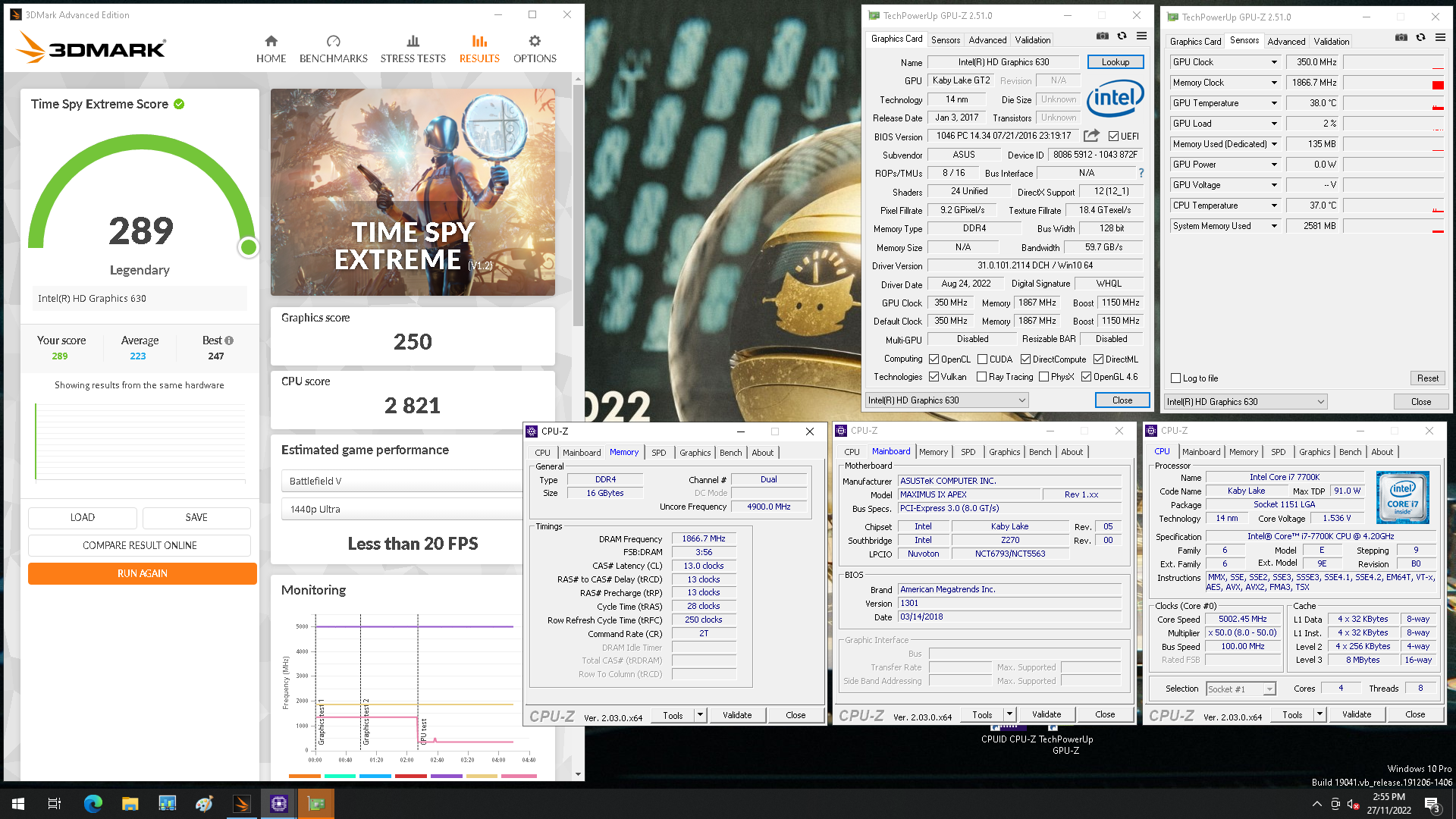Viewport: 1456px width, 819px height.
Task: Toggle the PhysX checkbox in GPU-Z
Action: pyautogui.click(x=1044, y=377)
